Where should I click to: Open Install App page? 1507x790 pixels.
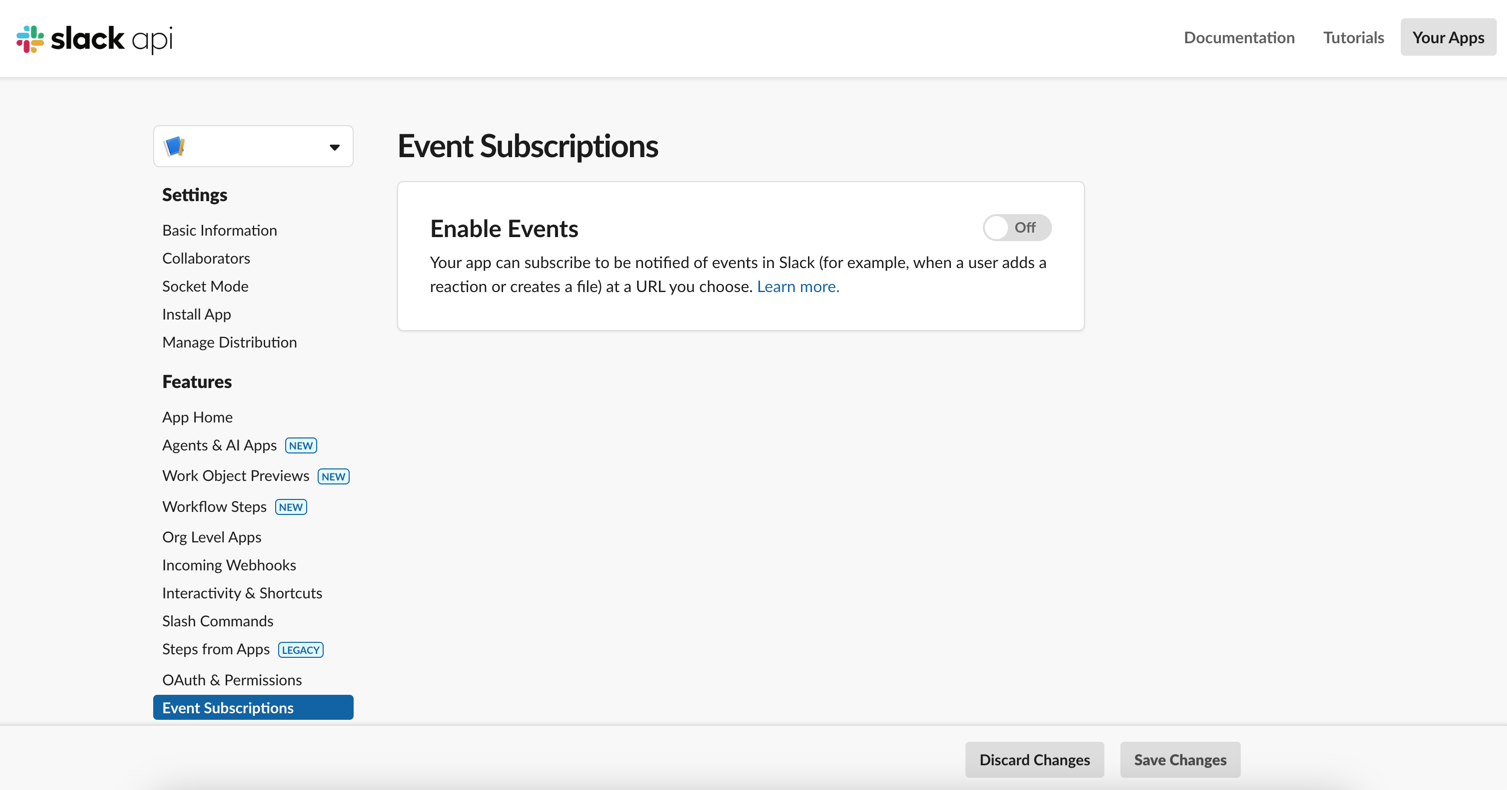coord(196,314)
